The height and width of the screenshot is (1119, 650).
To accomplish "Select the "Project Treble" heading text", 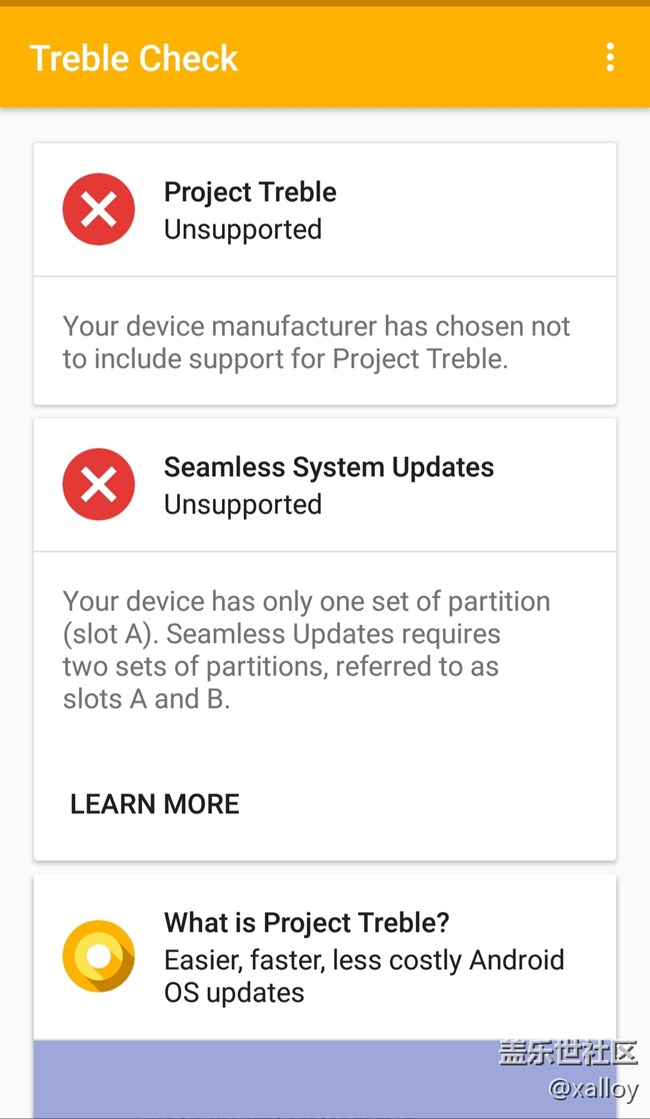I will click(x=250, y=192).
